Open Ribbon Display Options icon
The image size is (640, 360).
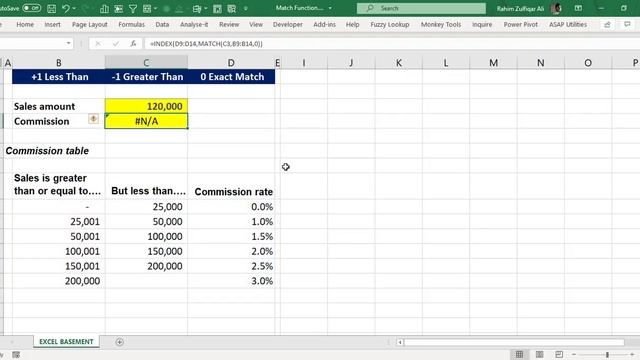tap(578, 8)
